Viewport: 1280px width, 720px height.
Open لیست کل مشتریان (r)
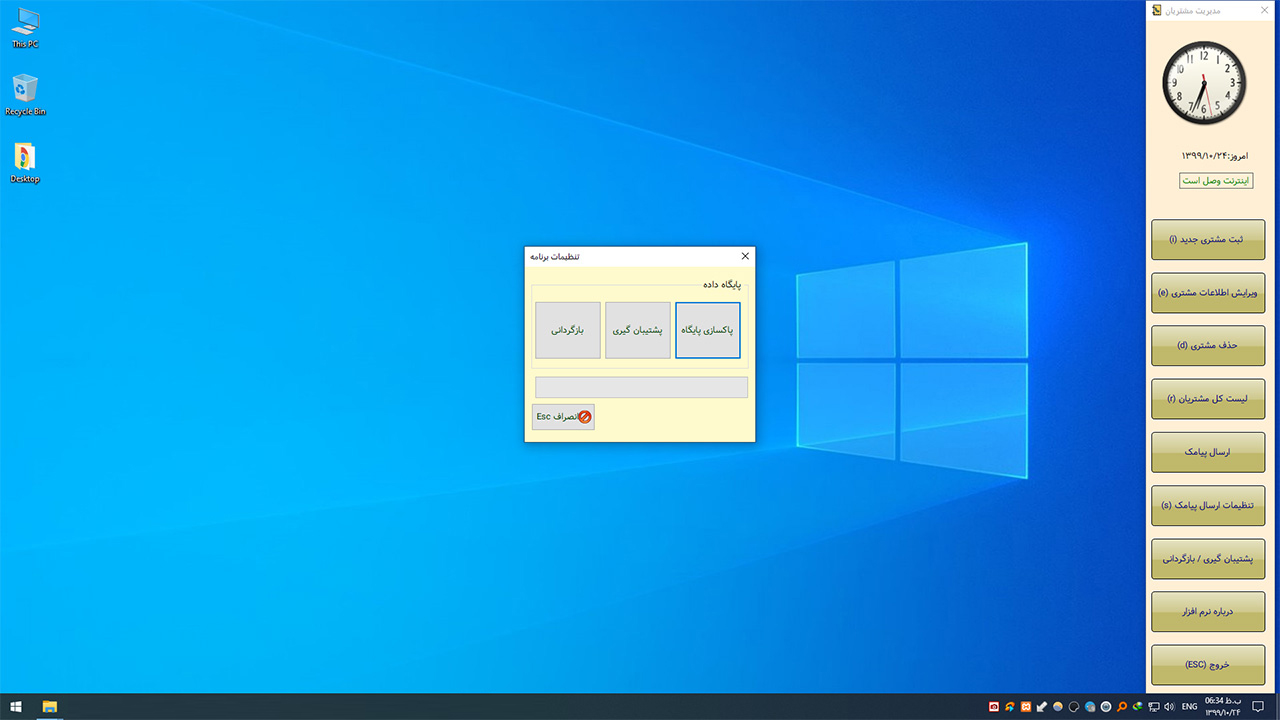coord(1208,399)
